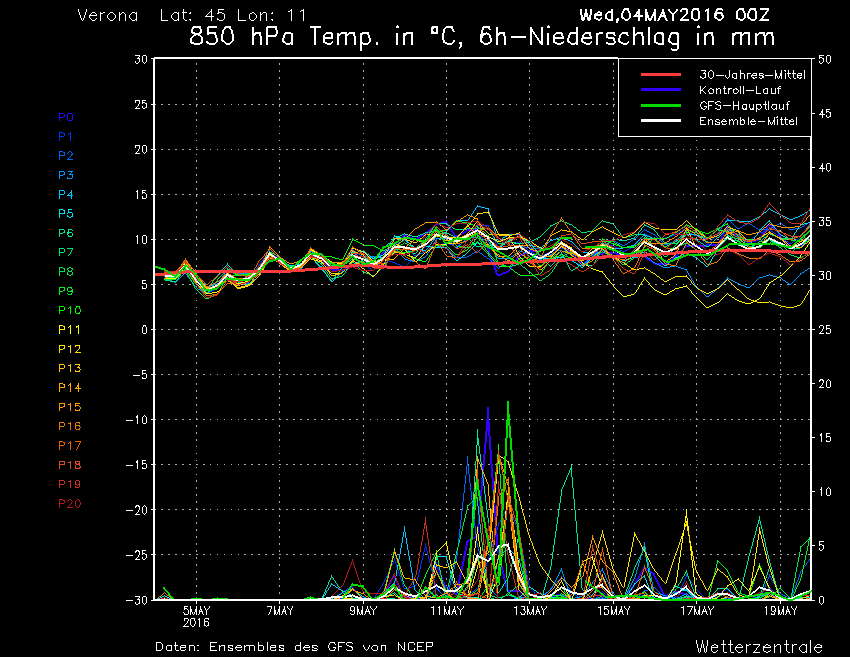
Task: Click the P15 ensemble member label
Action: click(69, 407)
